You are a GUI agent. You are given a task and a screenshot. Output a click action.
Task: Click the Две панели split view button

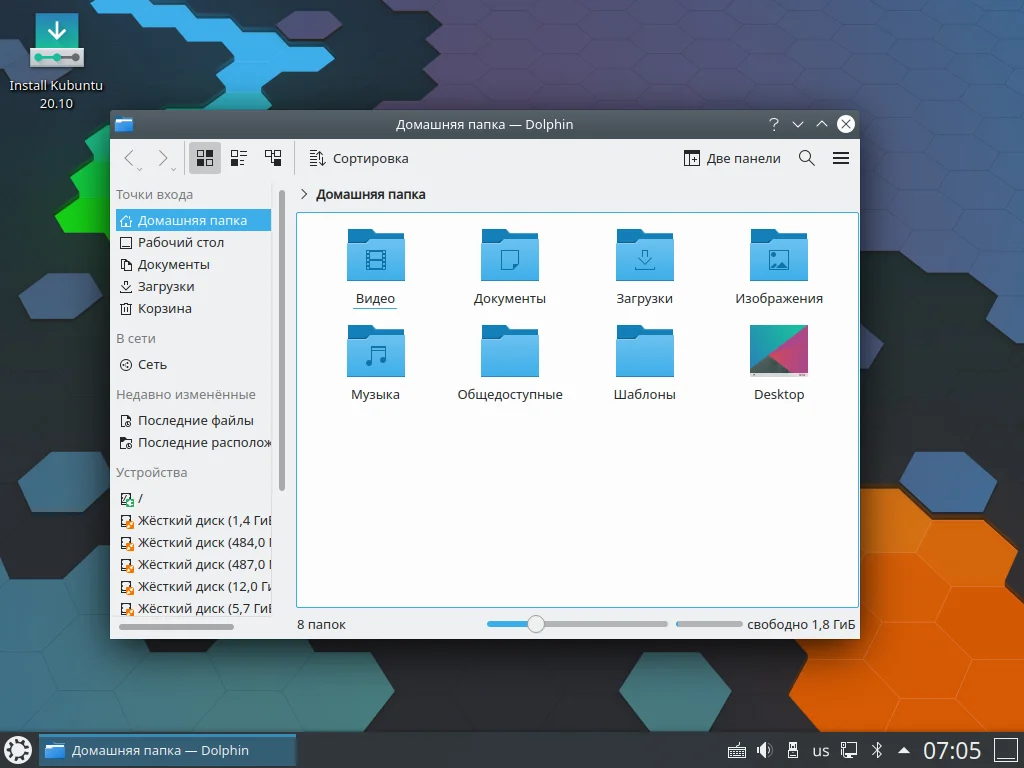point(732,158)
